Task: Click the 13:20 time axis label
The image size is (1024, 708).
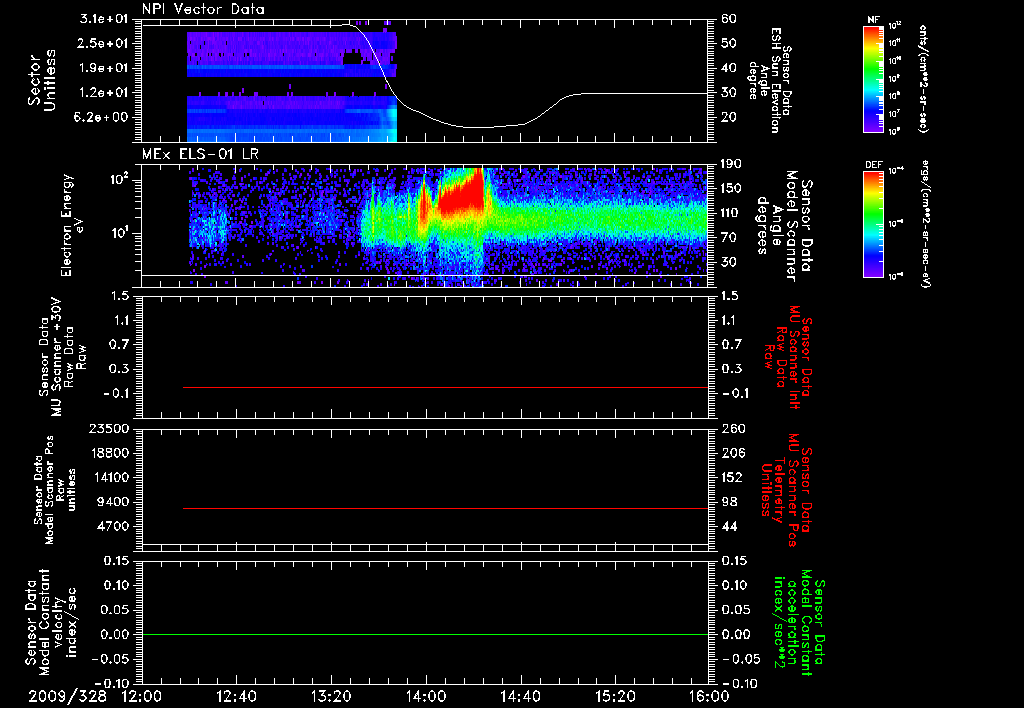Action: click(331, 696)
